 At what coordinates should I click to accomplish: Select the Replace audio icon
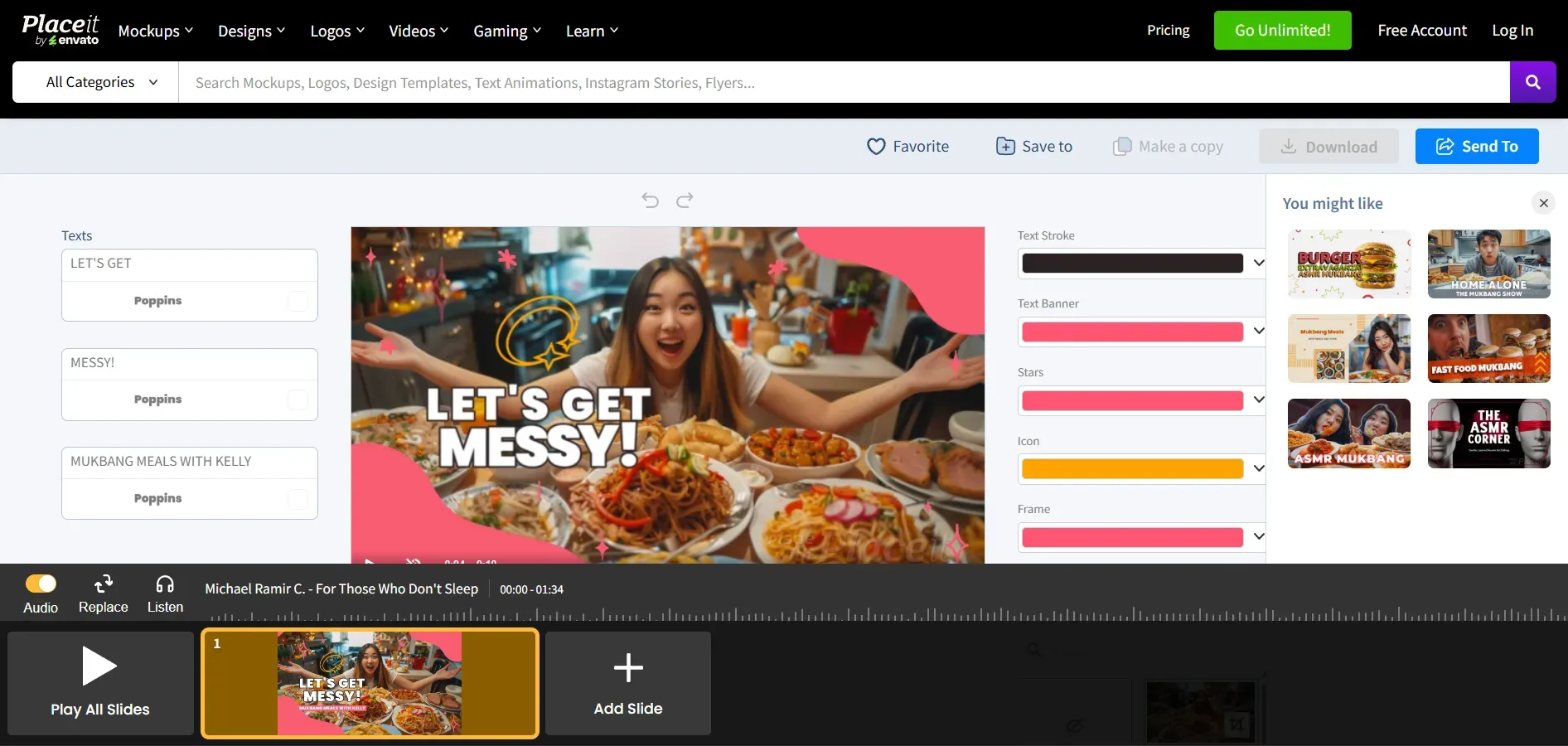coord(104,585)
